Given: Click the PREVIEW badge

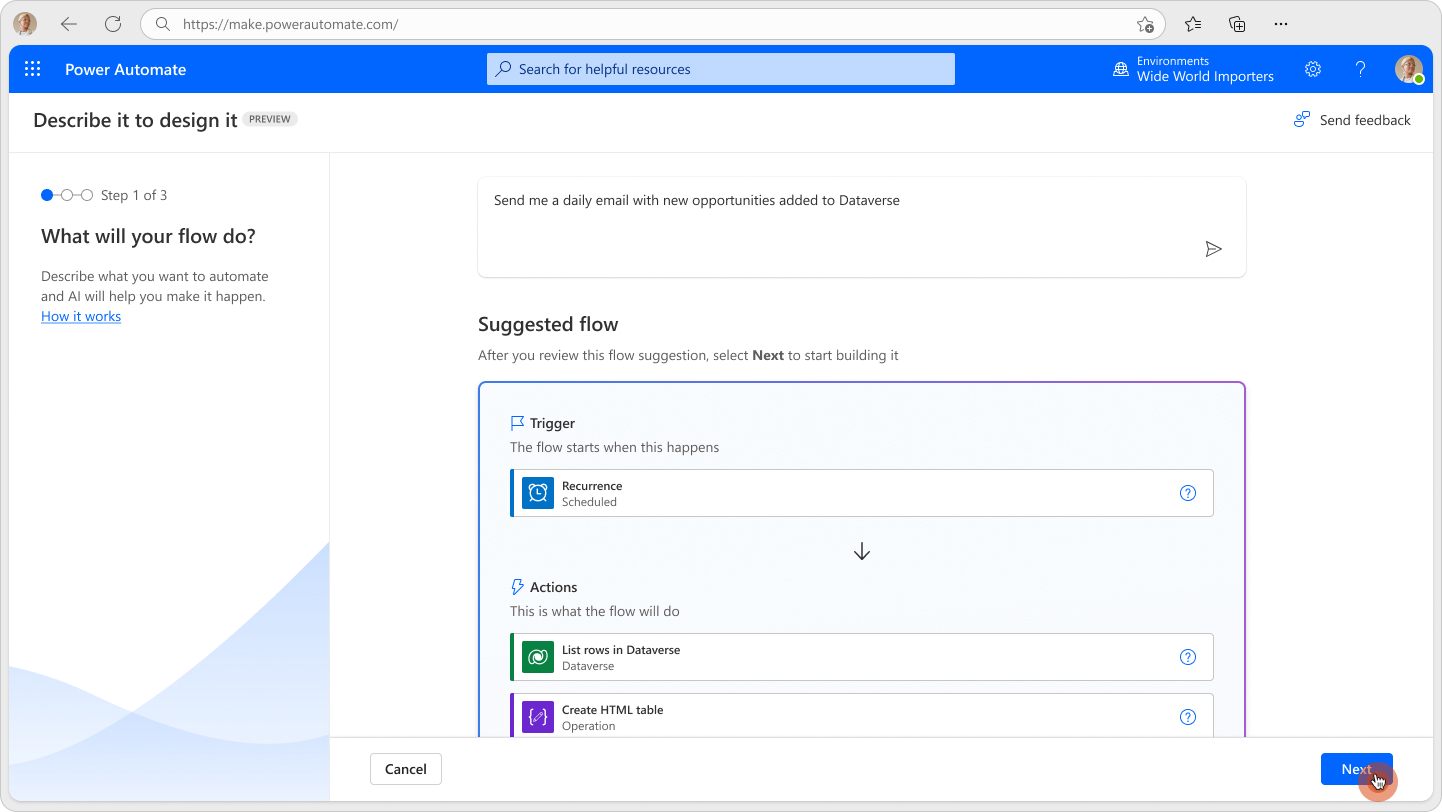Looking at the screenshot, I should click(x=270, y=119).
